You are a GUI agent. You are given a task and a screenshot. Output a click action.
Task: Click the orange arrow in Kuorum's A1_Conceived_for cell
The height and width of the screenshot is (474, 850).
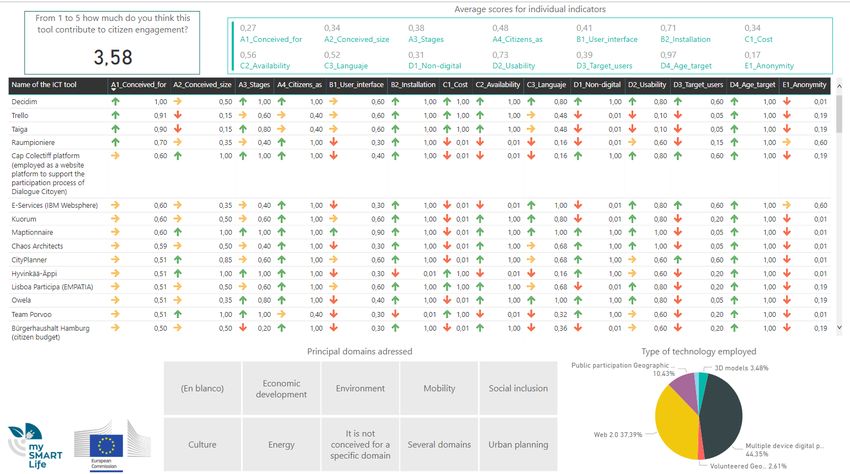pyautogui.click(x=115, y=219)
